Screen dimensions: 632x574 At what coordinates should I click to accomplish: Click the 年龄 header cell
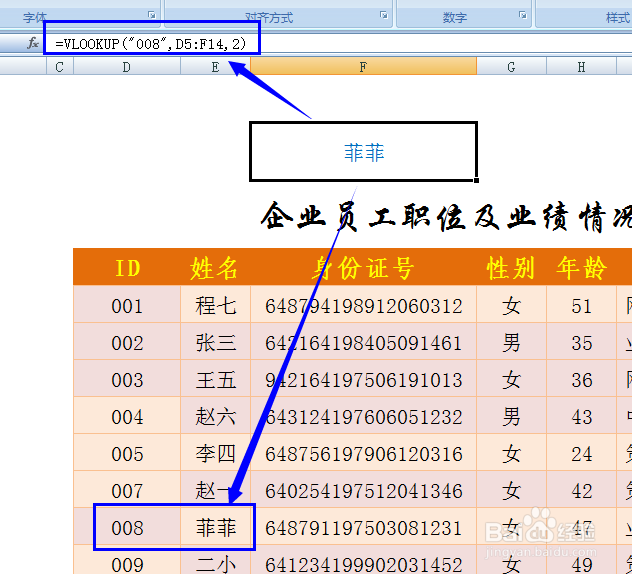[x=581, y=267]
